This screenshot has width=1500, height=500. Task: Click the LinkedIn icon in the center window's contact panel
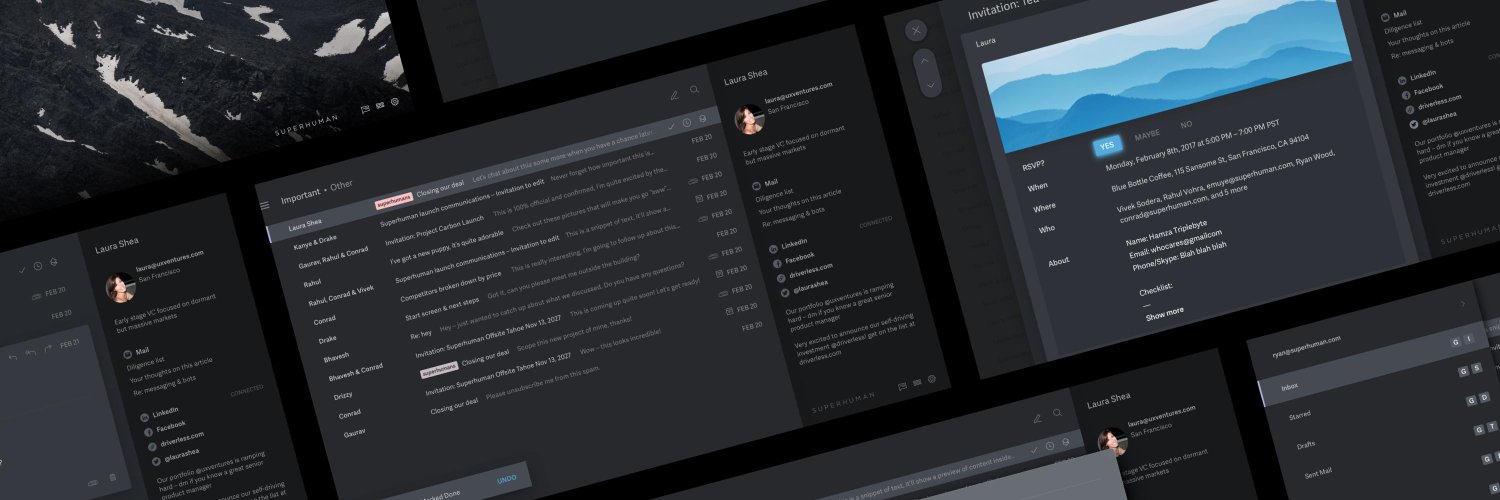[x=773, y=247]
